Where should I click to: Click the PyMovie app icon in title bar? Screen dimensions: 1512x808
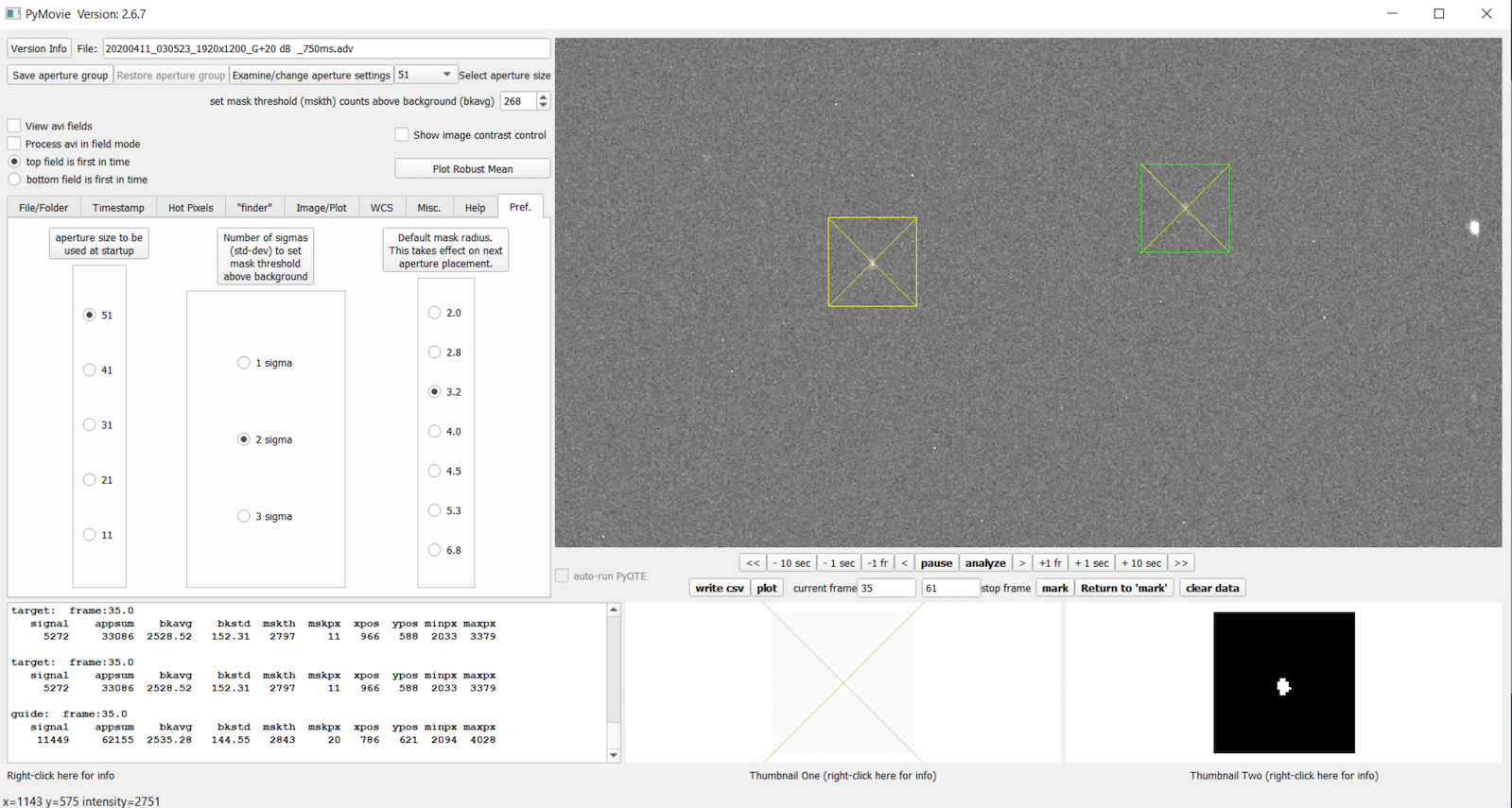point(12,13)
